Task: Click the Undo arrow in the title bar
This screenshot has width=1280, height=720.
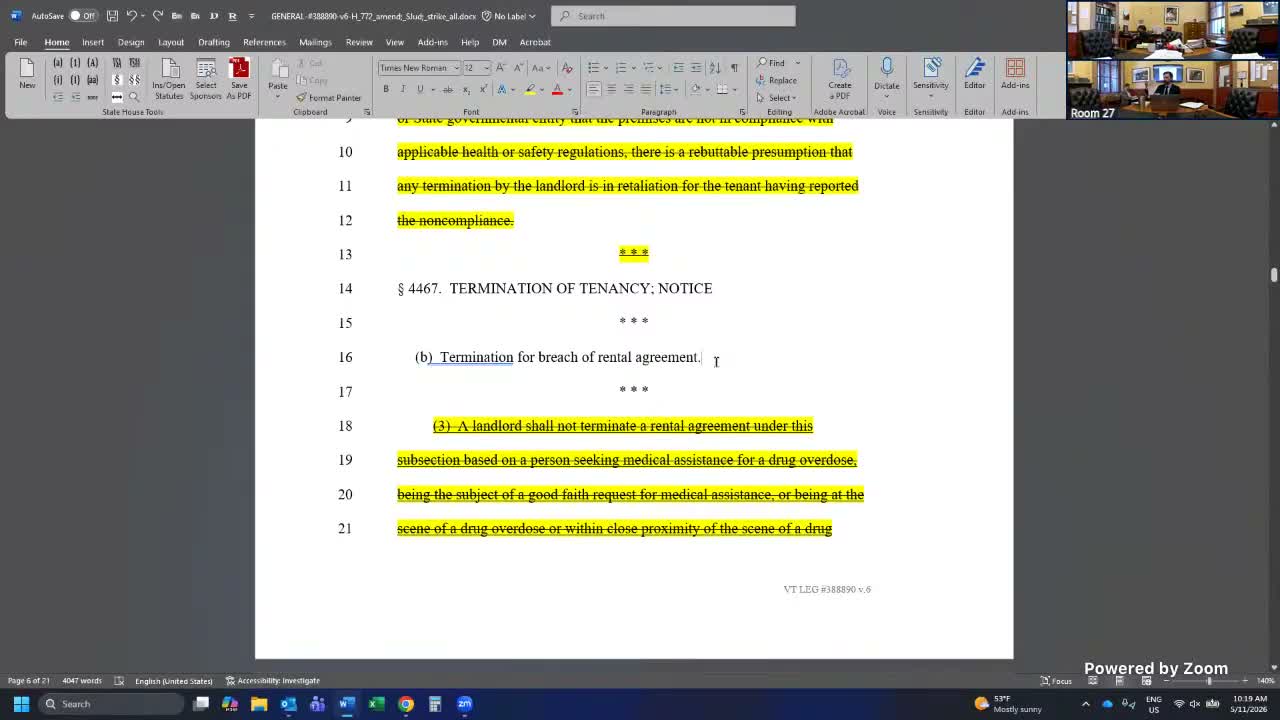Action: (x=131, y=16)
